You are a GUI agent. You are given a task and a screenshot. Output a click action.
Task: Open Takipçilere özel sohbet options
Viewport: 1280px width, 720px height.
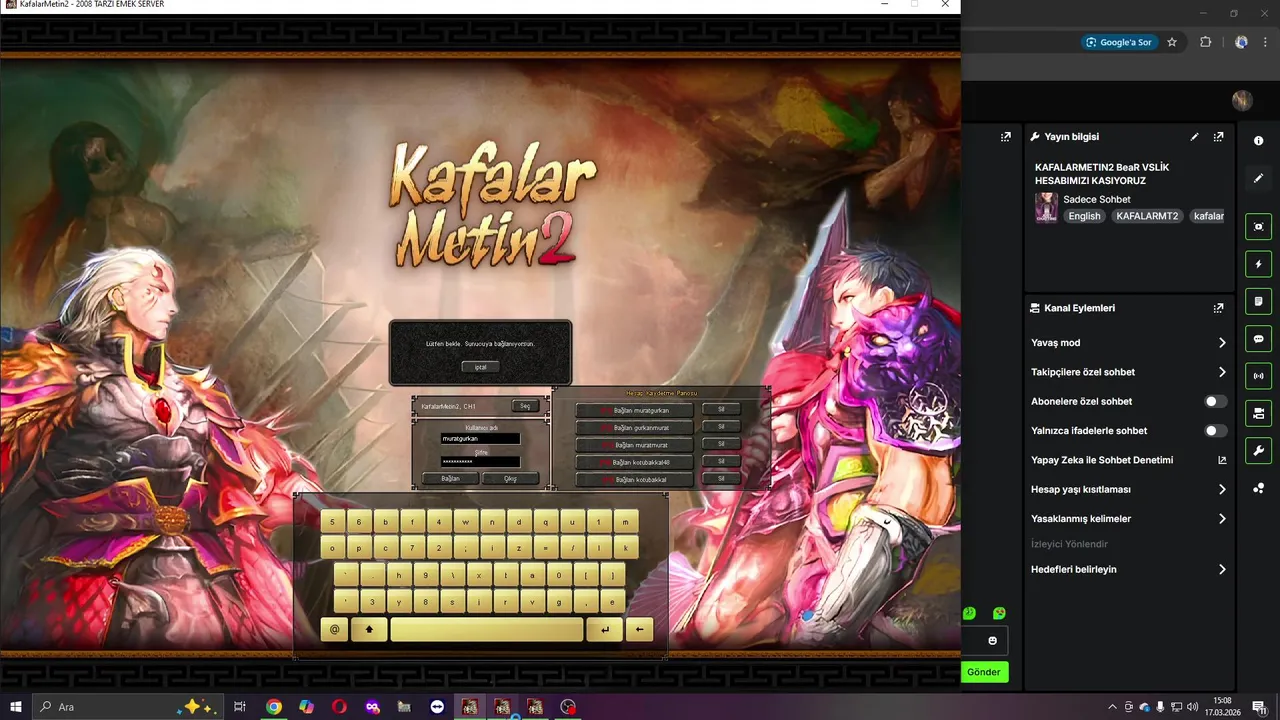click(1128, 372)
